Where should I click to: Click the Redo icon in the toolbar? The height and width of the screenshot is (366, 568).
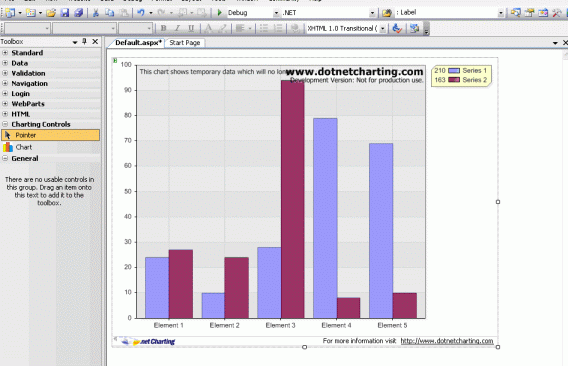162,13
